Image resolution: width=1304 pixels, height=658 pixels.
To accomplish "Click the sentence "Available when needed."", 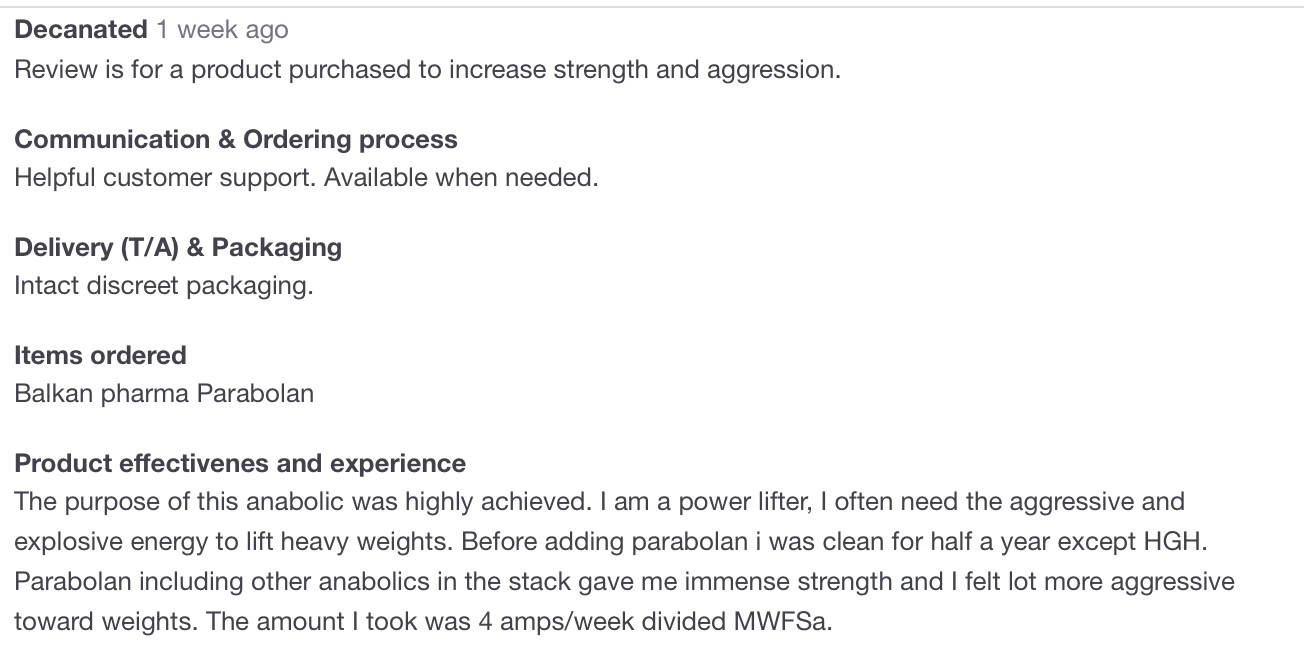I will [461, 178].
